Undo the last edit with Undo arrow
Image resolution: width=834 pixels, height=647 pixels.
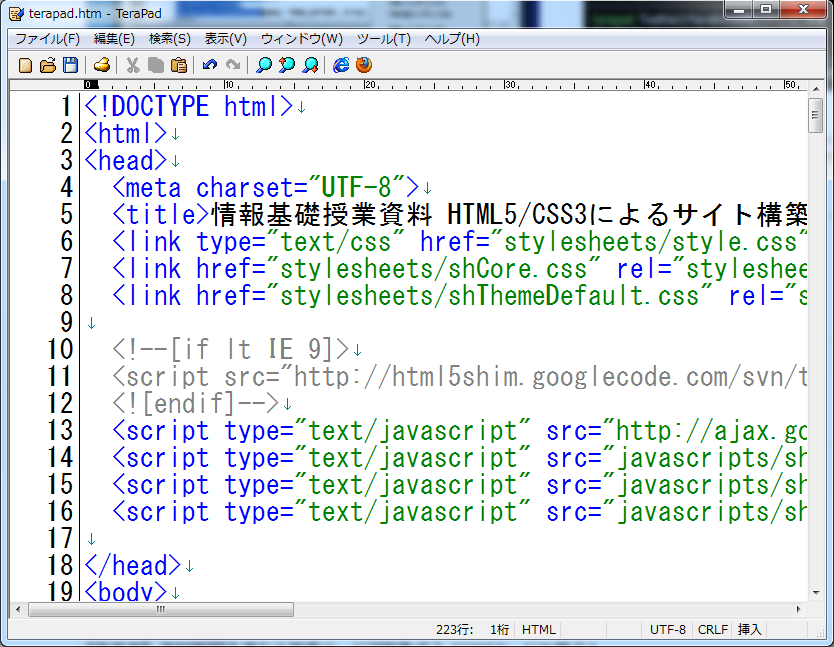click(x=209, y=65)
